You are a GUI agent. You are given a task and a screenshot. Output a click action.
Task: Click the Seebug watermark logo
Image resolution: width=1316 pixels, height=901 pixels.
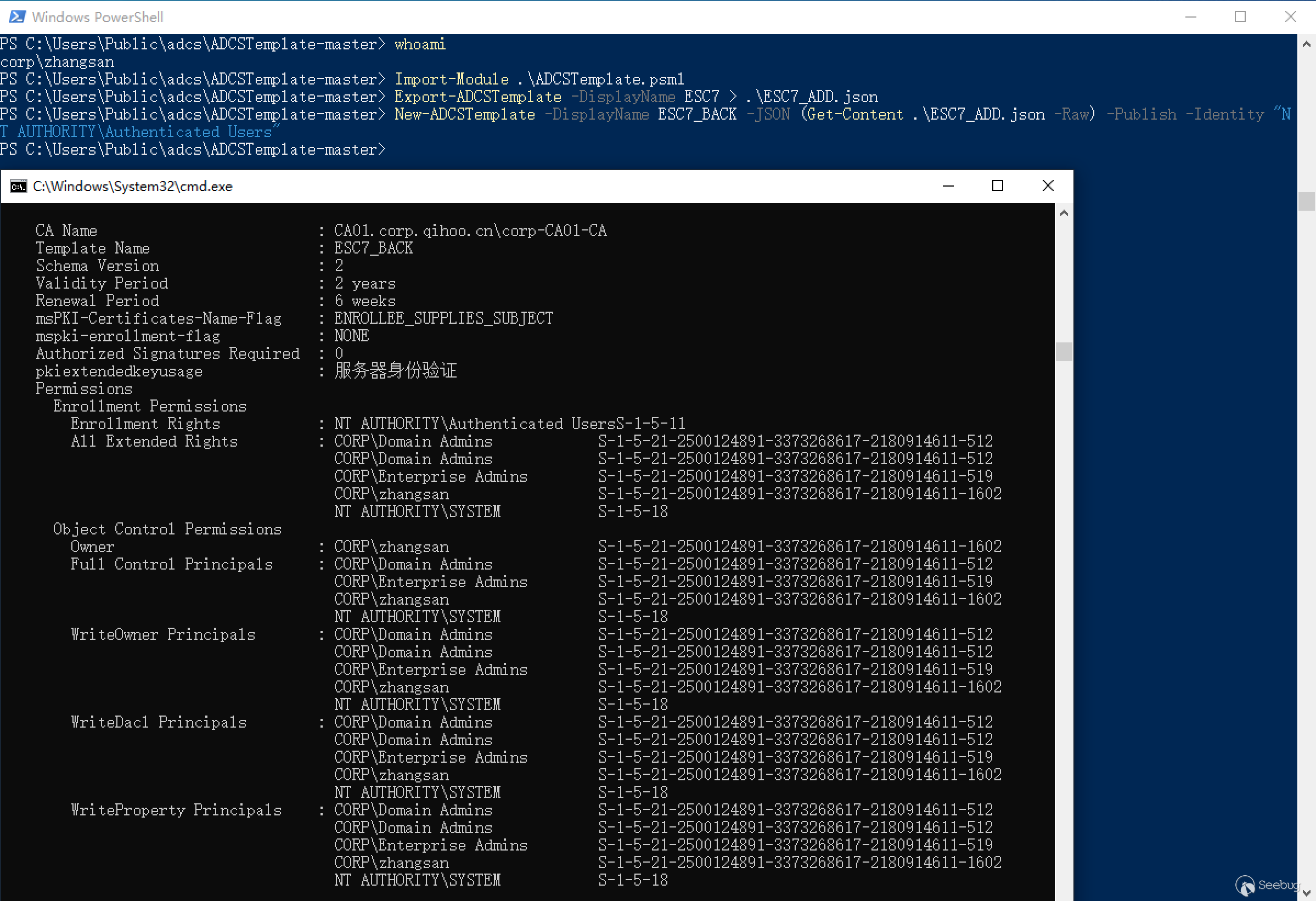point(1245,886)
